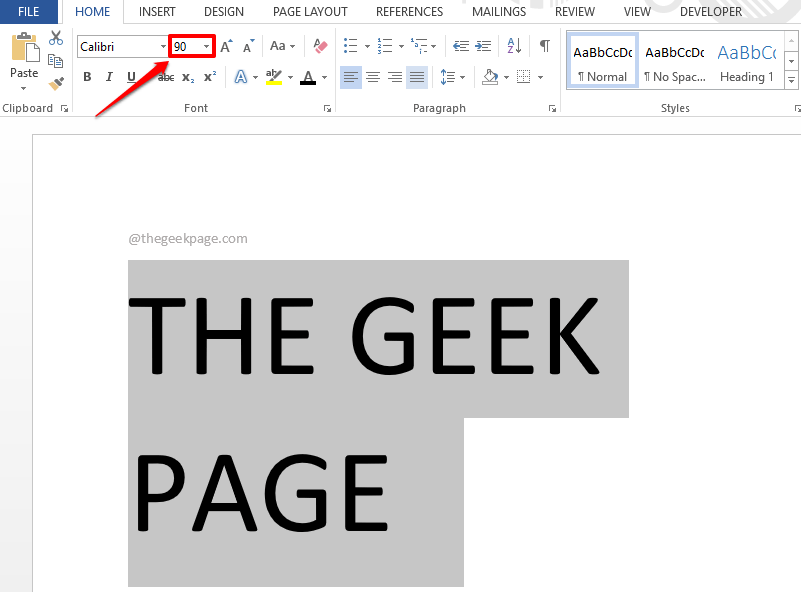
Task: Click the Cut scissors icon
Action: [x=56, y=38]
